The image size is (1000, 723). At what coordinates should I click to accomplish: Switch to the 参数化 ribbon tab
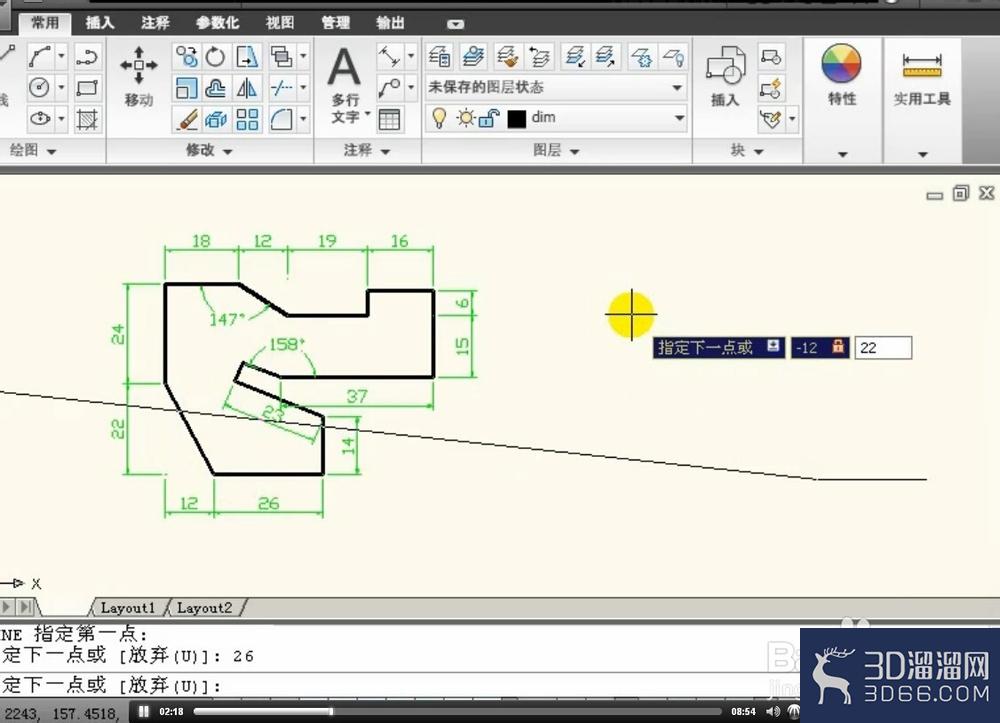[217, 23]
